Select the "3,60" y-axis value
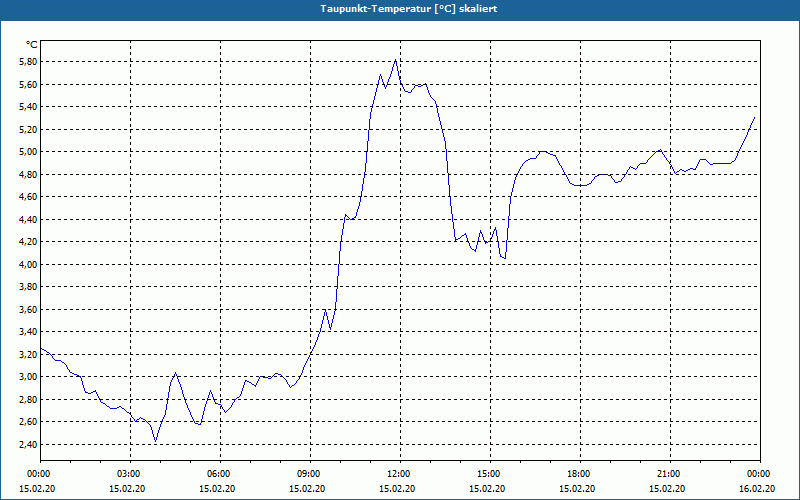The height and width of the screenshot is (500, 800). (29, 309)
